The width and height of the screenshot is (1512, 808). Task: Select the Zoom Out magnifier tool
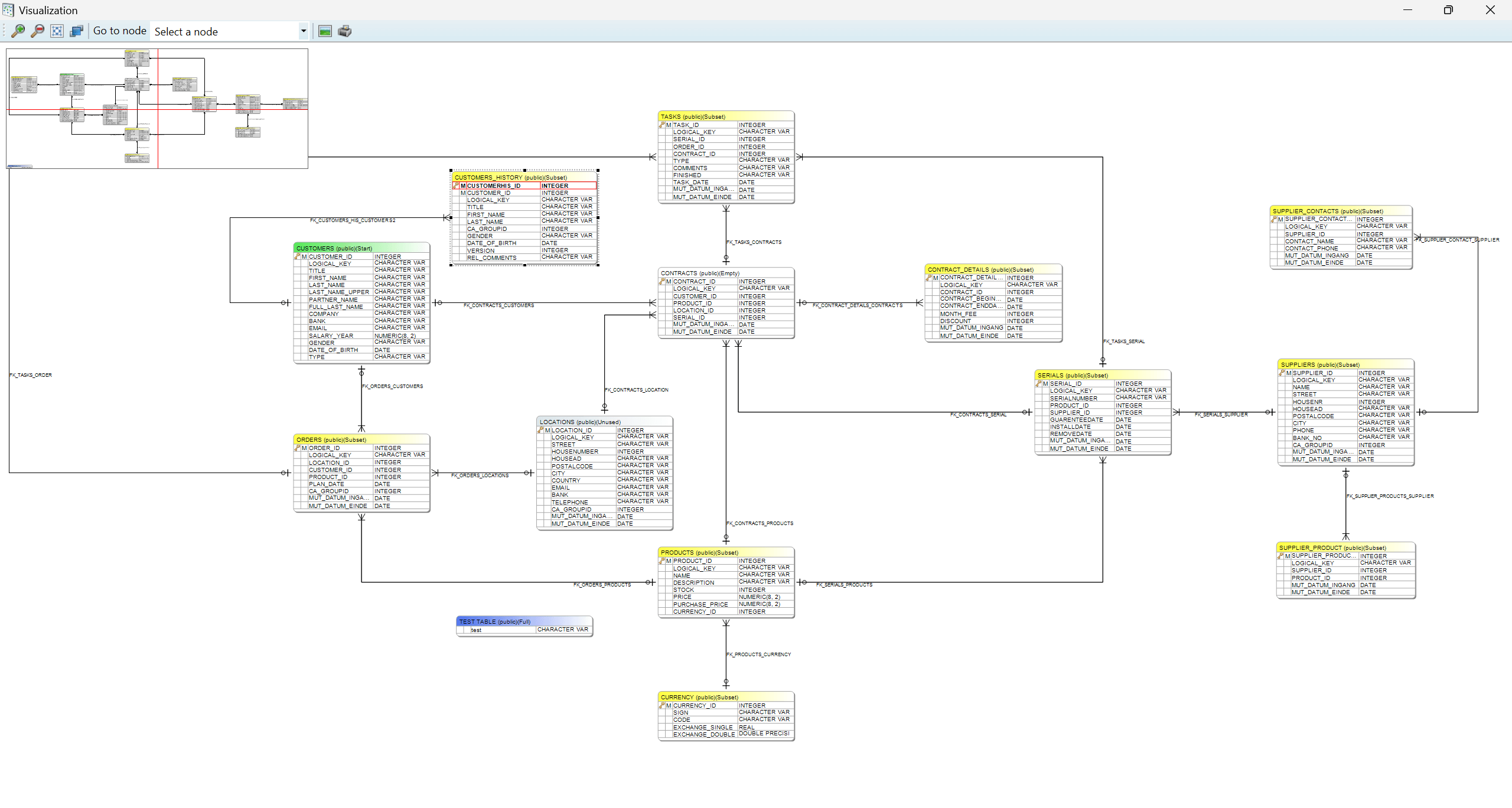click(37, 31)
